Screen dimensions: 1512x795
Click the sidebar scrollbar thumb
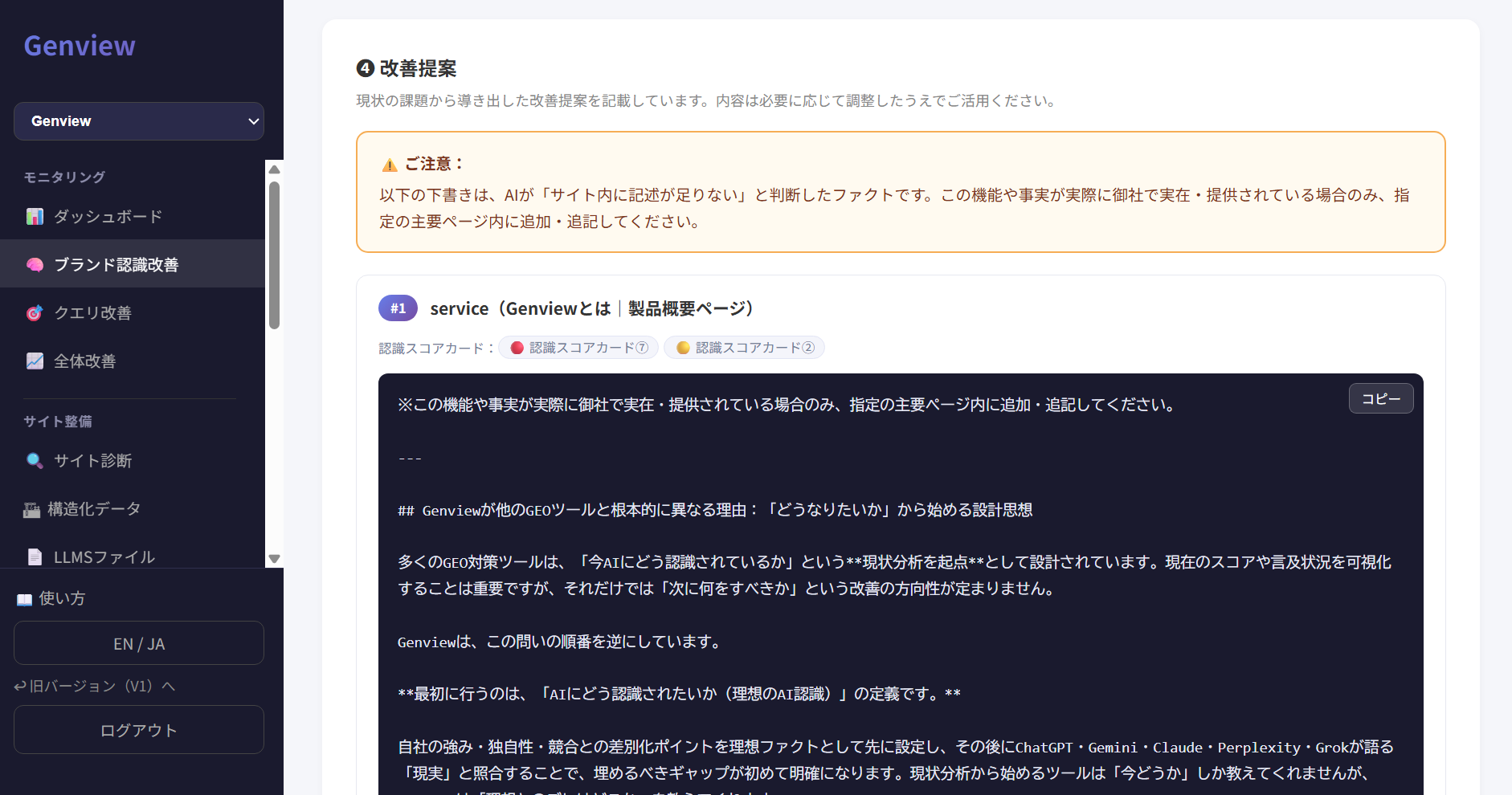[x=274, y=255]
